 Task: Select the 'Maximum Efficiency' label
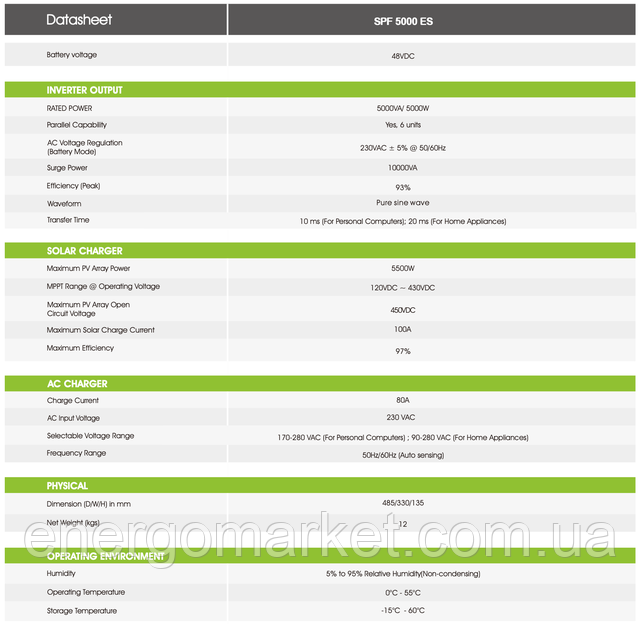80,348
